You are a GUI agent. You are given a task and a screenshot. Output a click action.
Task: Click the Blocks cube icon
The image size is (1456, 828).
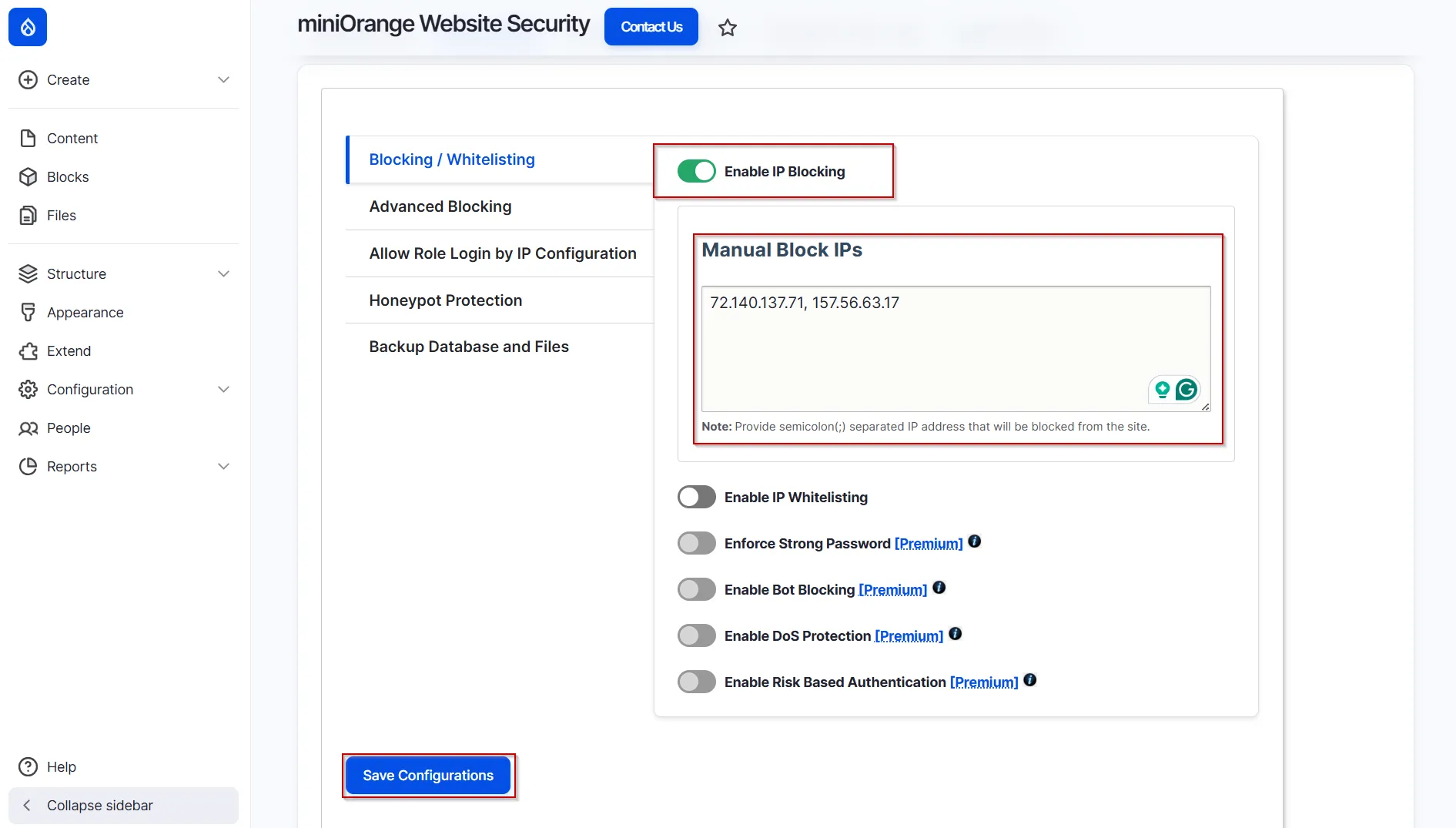[x=28, y=177]
